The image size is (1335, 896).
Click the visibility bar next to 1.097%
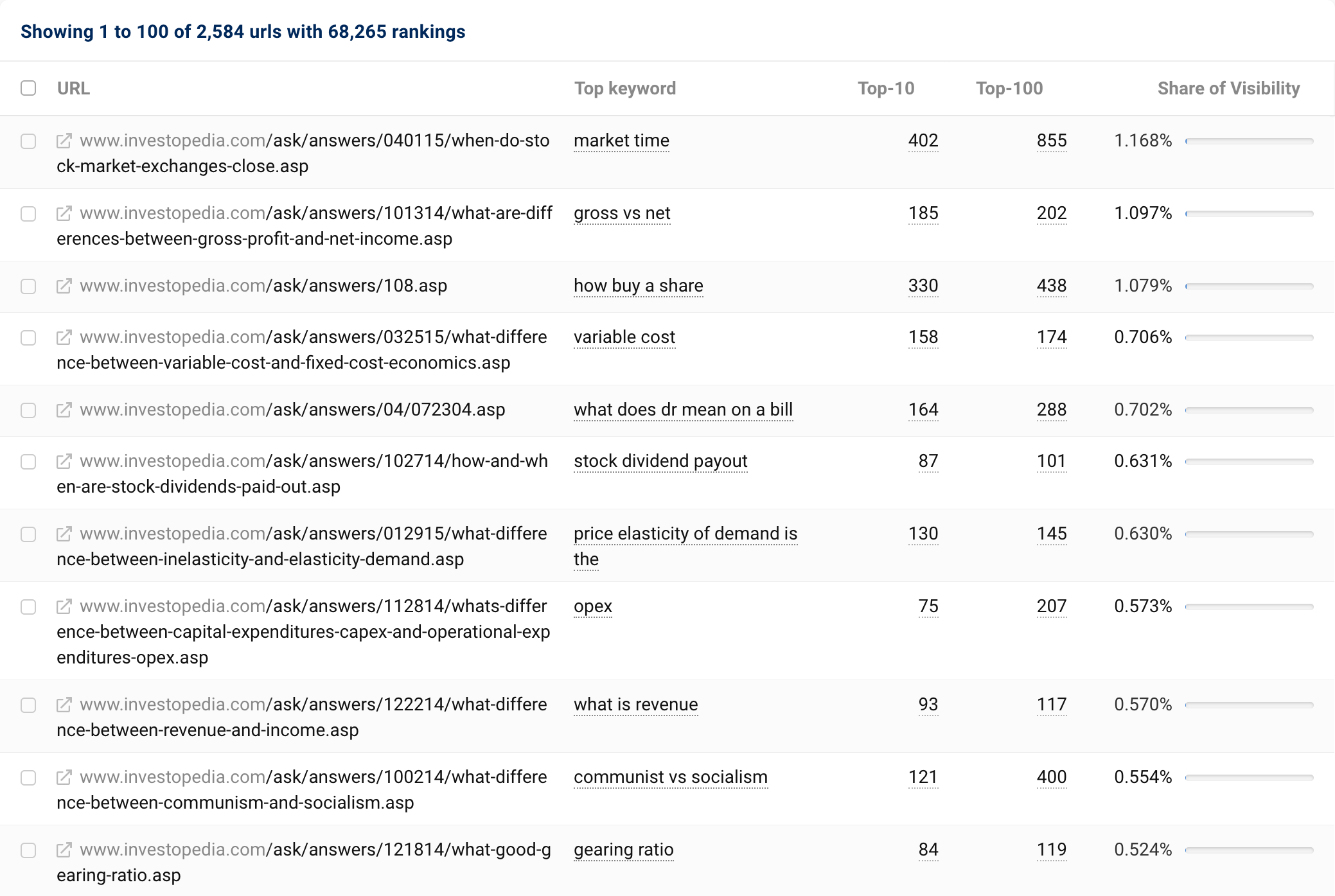[1249, 213]
